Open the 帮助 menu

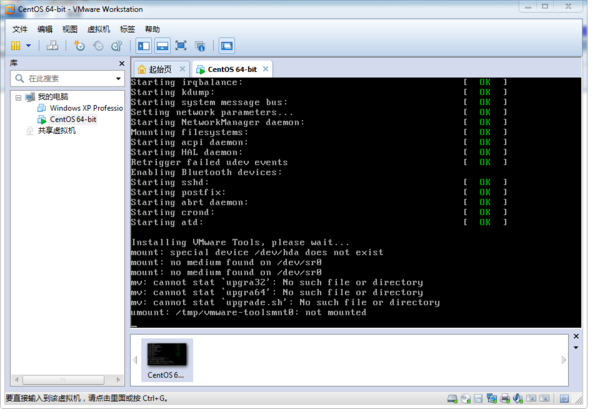[152, 29]
